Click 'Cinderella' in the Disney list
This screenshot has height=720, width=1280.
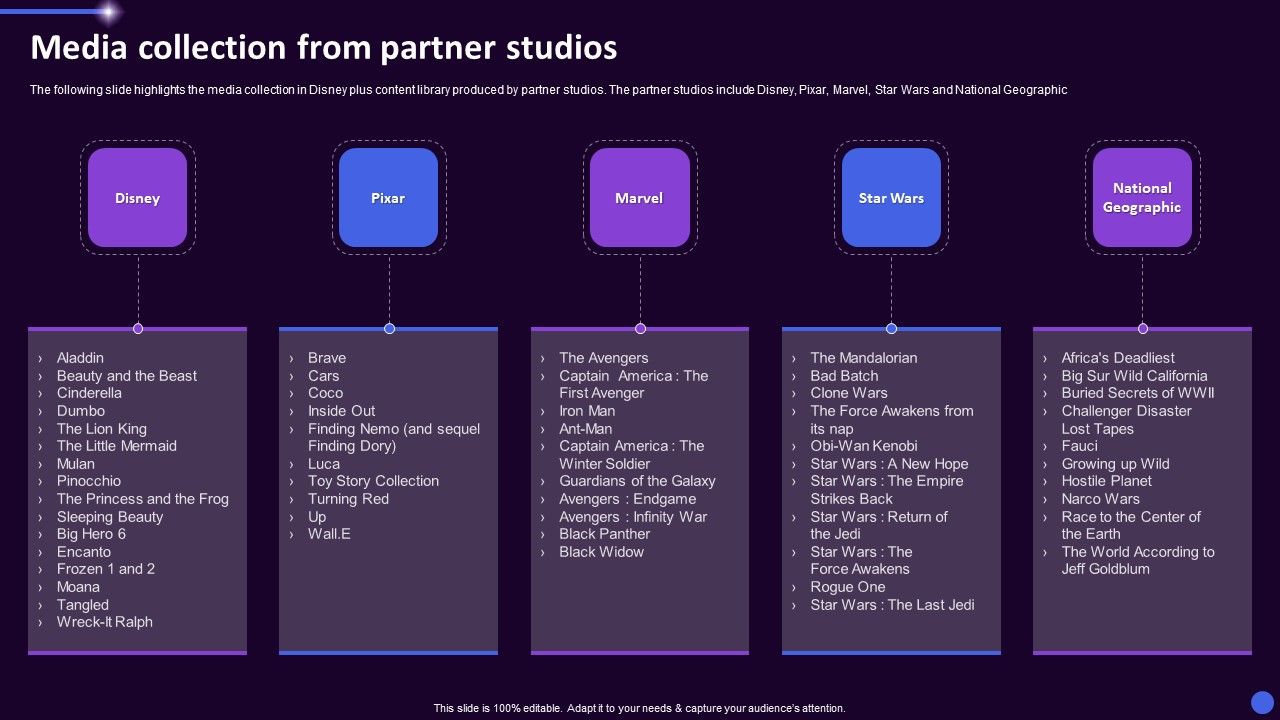(x=89, y=393)
